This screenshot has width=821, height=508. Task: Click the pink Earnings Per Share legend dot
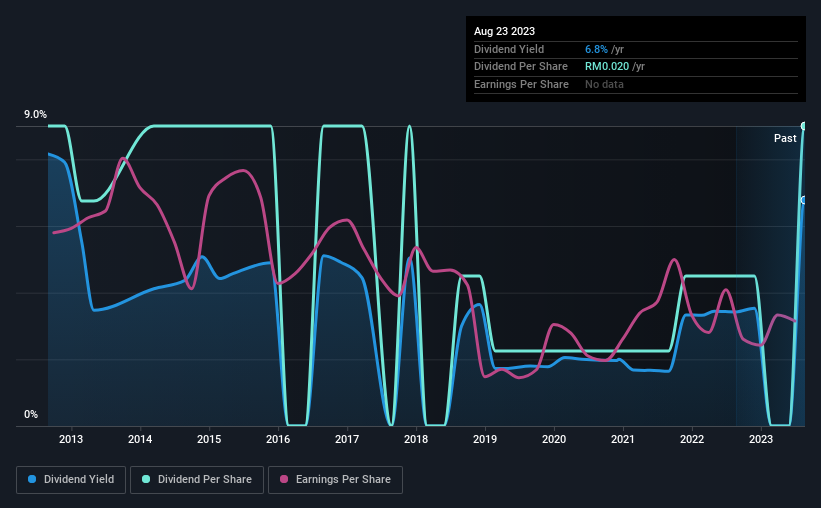(x=284, y=479)
